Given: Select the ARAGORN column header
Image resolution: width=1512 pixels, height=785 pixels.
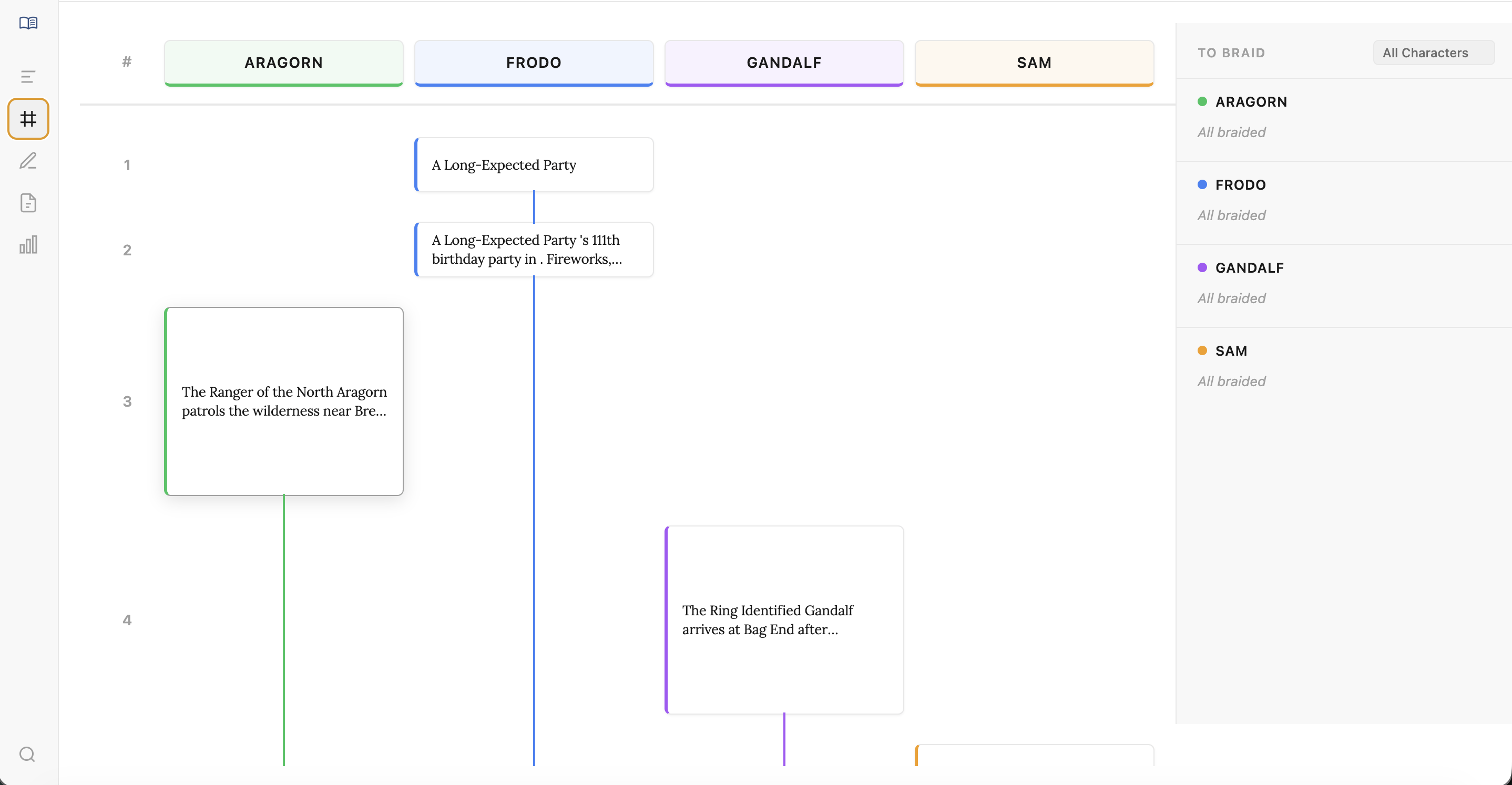Looking at the screenshot, I should [283, 62].
